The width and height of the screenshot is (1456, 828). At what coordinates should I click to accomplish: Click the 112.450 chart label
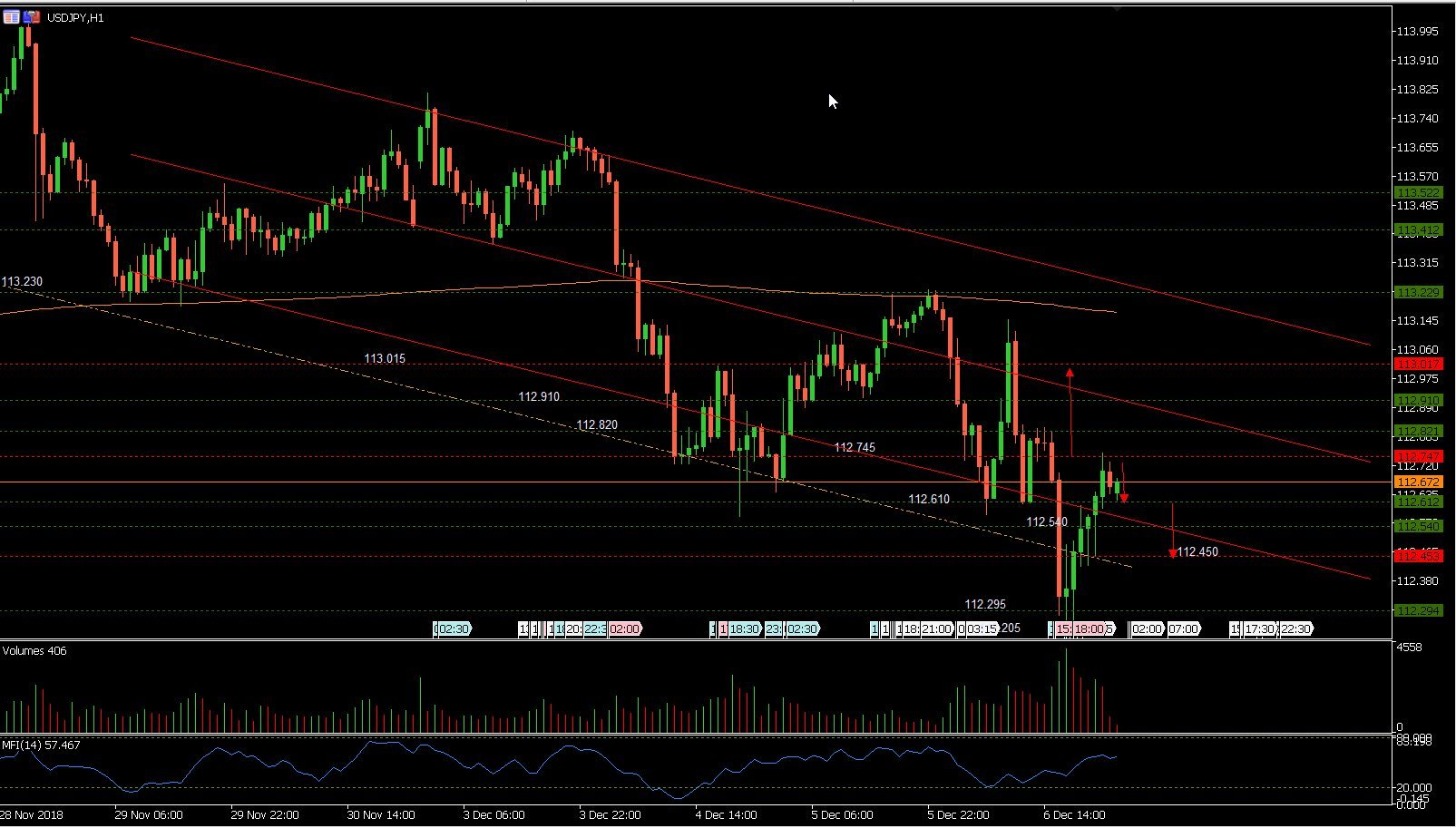click(x=1197, y=552)
